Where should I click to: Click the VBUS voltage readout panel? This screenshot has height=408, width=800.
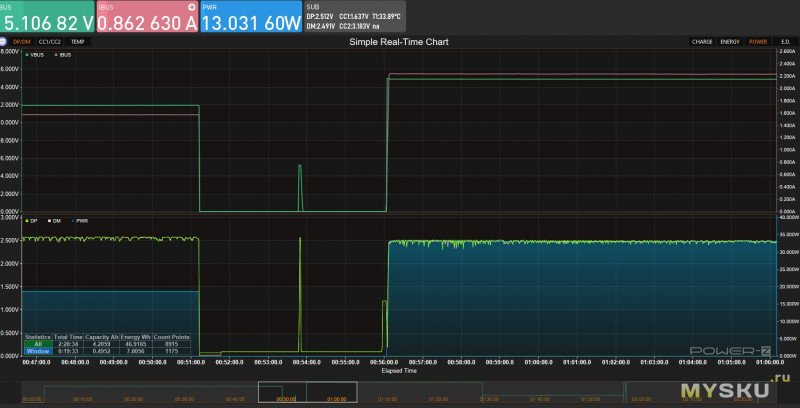coord(46,17)
